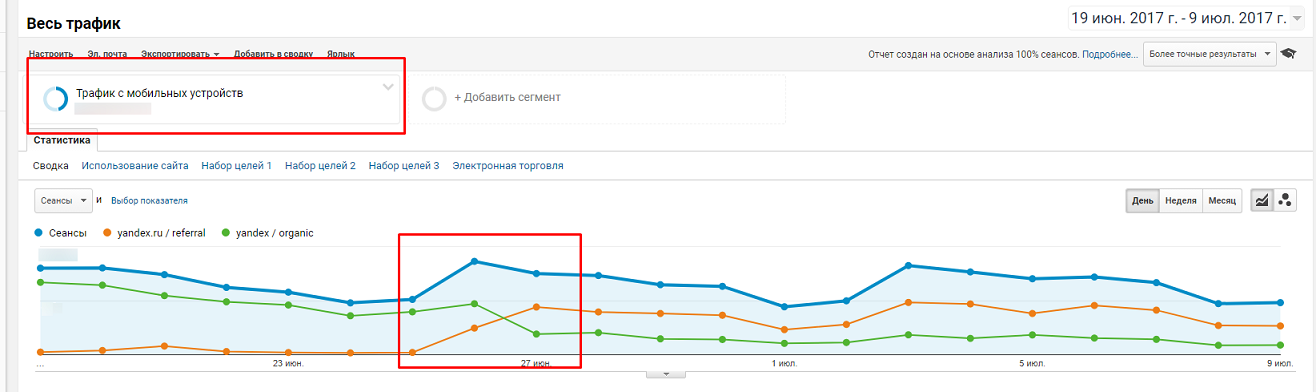Click yandex.ru / referral orange legend dot
The height and width of the screenshot is (392, 1316).
pyautogui.click(x=107, y=233)
